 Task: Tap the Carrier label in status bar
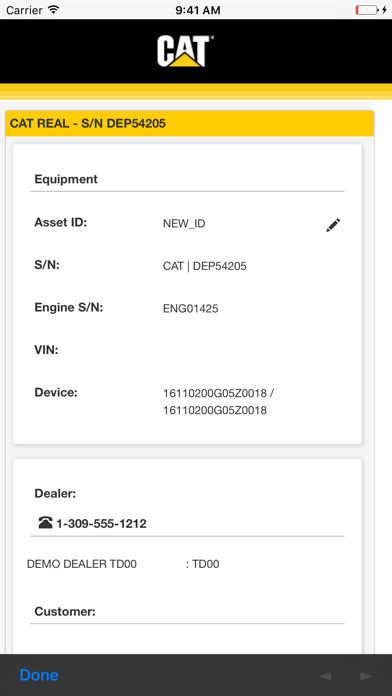(x=25, y=10)
